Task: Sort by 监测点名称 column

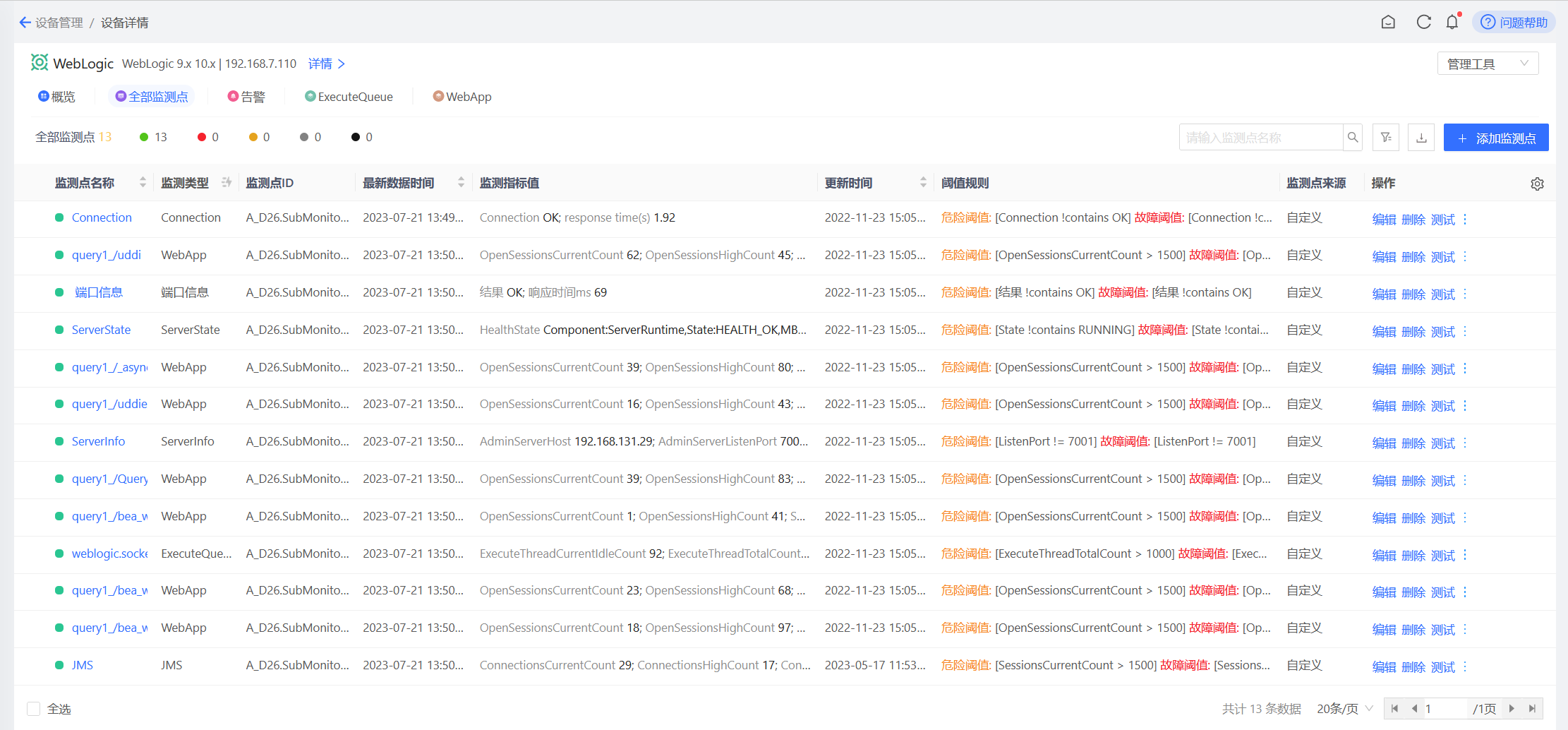Action: pos(143,183)
